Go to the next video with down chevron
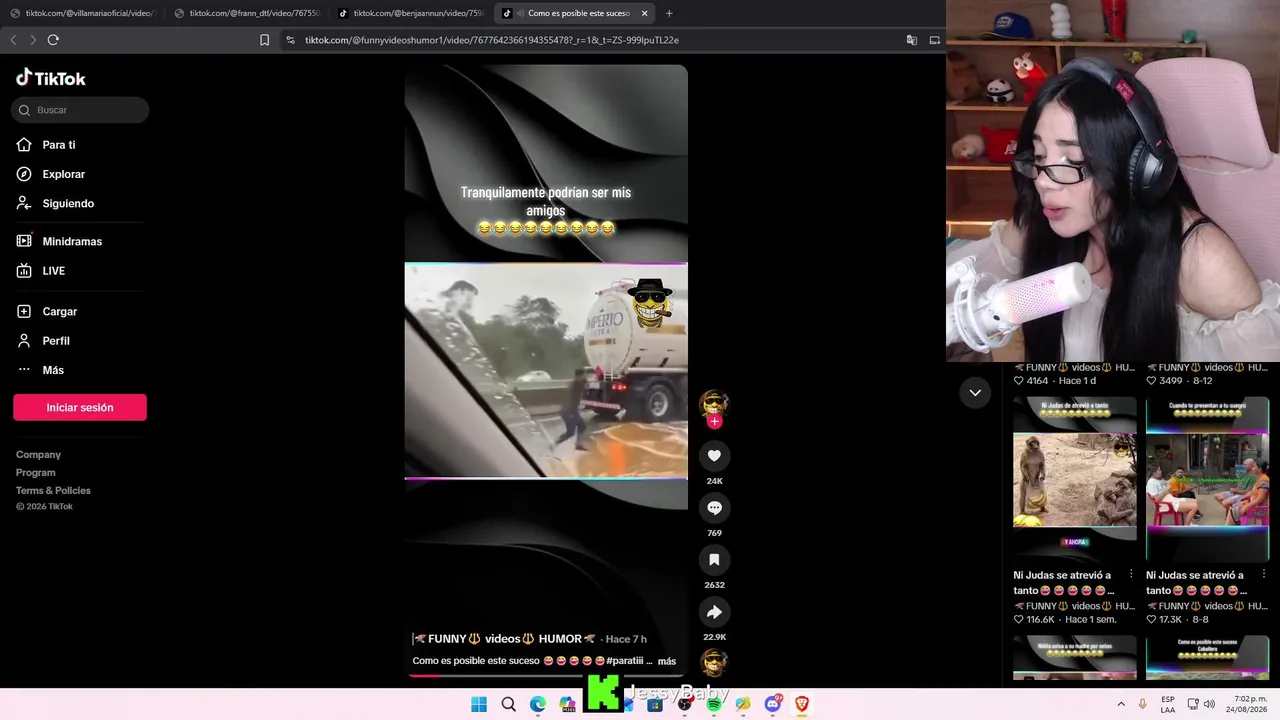 coord(975,393)
